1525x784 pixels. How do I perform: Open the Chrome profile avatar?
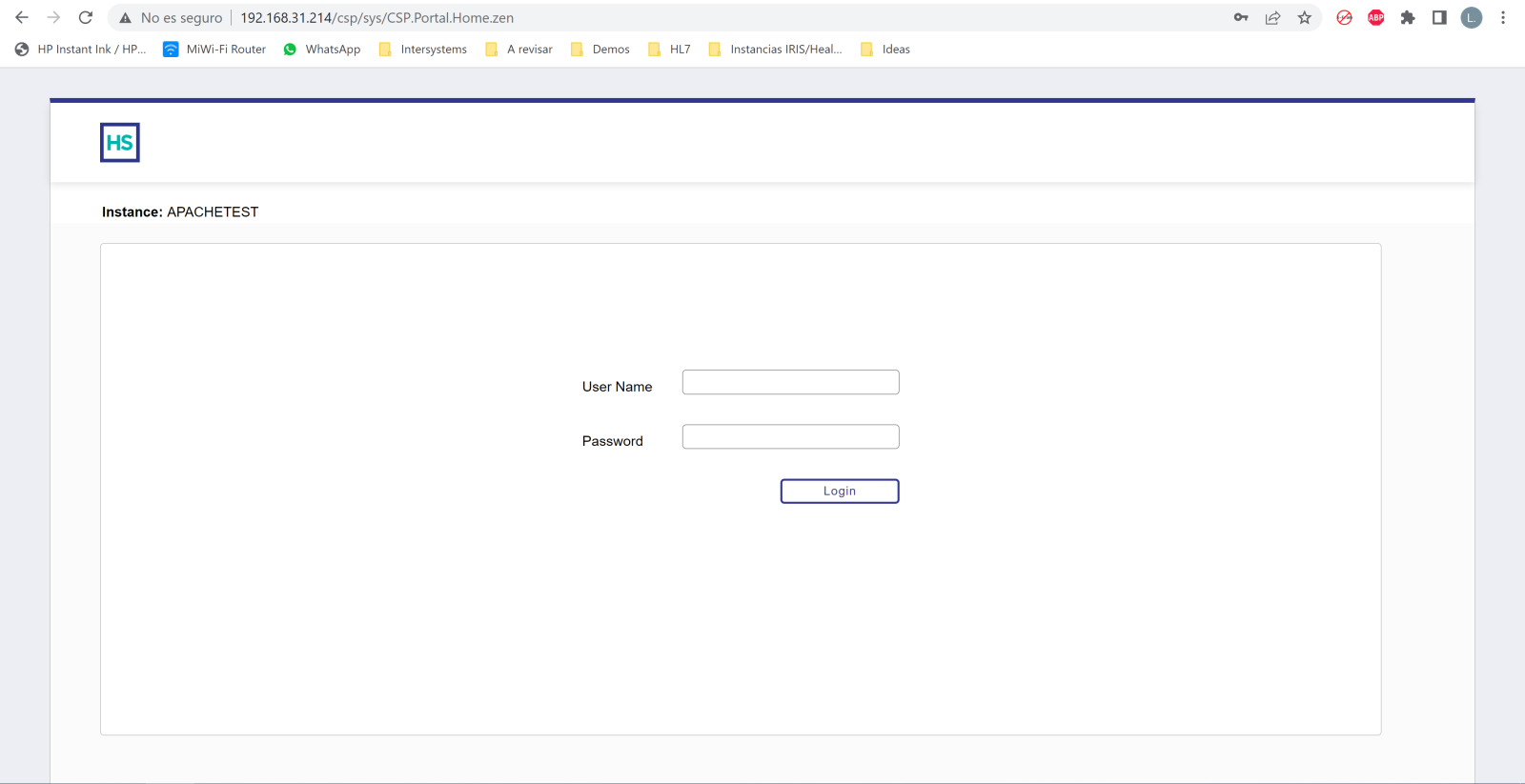(x=1472, y=17)
